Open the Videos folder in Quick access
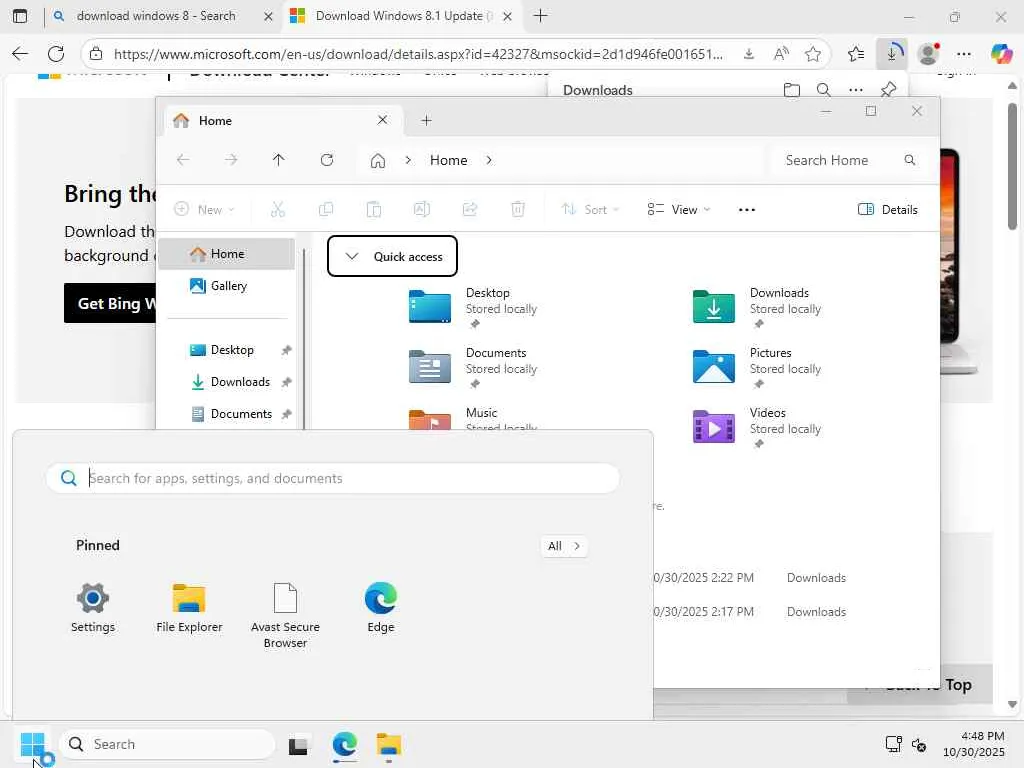Image resolution: width=1024 pixels, height=768 pixels. point(758,427)
